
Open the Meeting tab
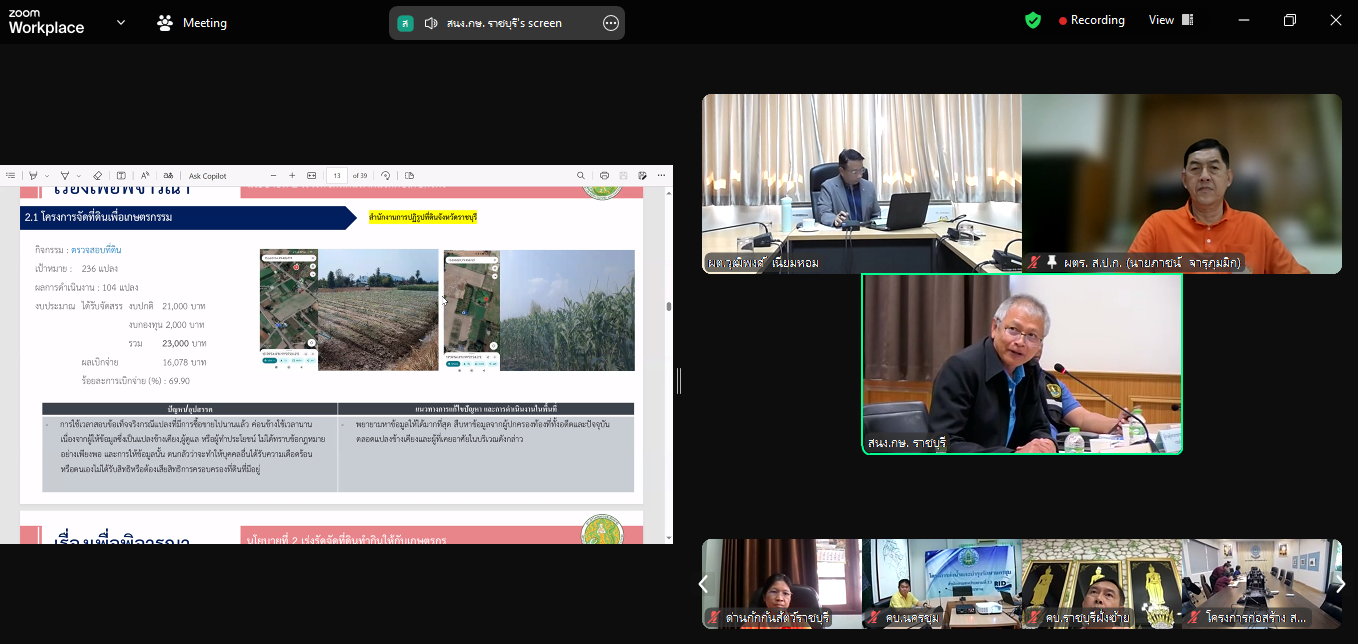tap(192, 23)
